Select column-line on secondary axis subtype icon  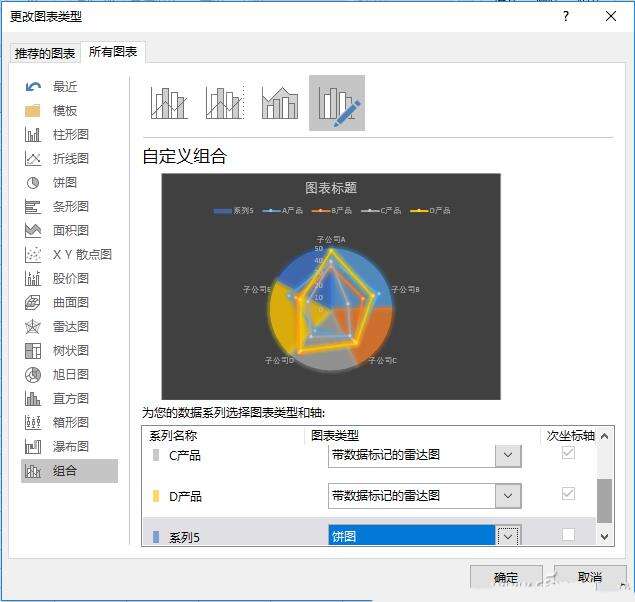(x=225, y=102)
